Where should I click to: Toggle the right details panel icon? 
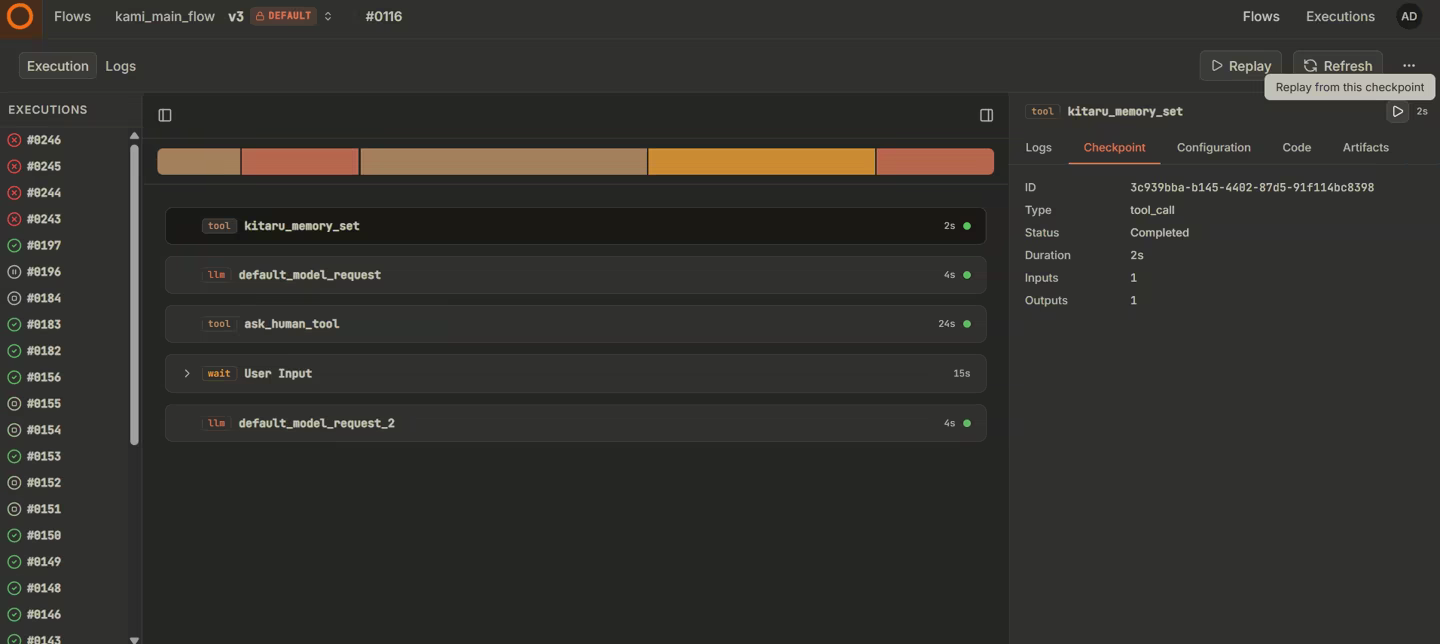[986, 115]
